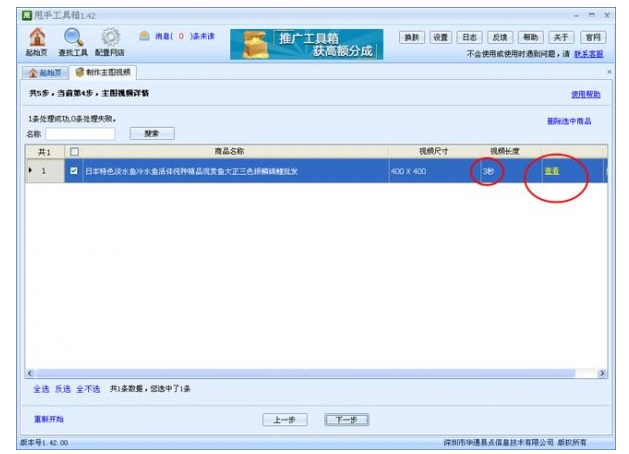
Task: Open the 设置 settings button
Action: (x=440, y=37)
